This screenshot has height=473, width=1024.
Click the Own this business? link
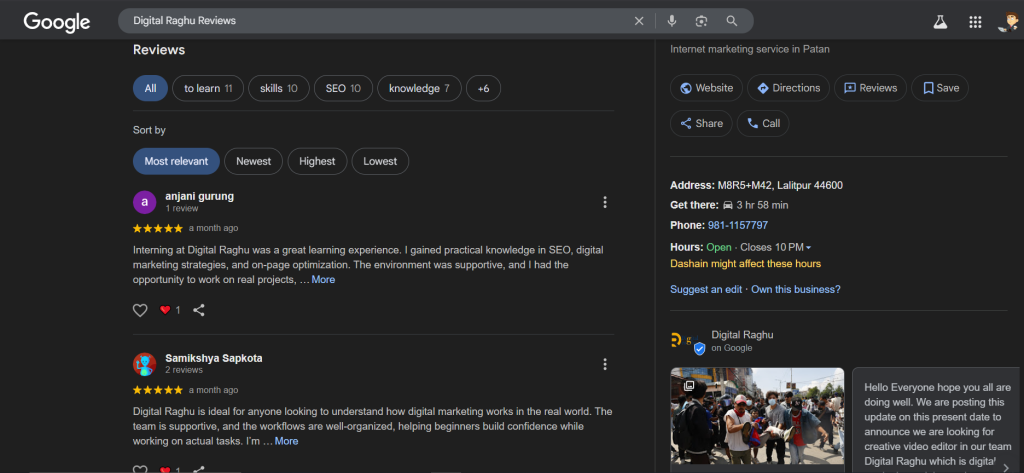click(796, 289)
